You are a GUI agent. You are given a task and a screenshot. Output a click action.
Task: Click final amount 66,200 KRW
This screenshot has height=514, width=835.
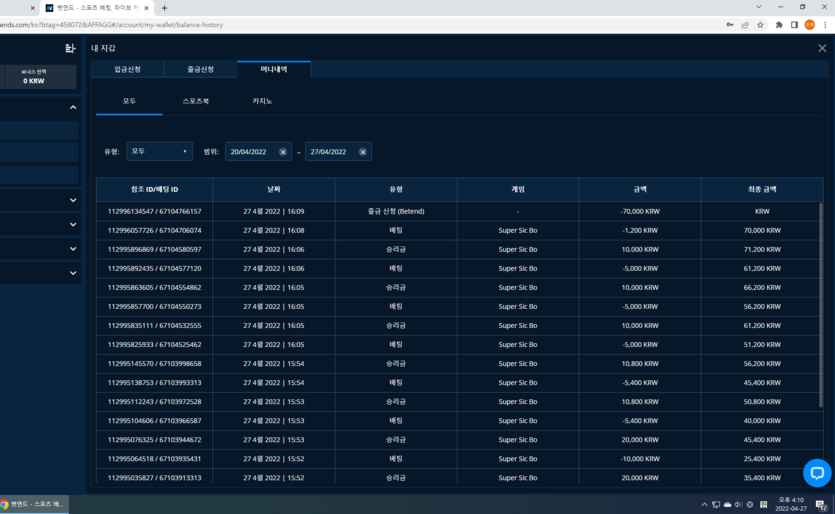point(762,288)
